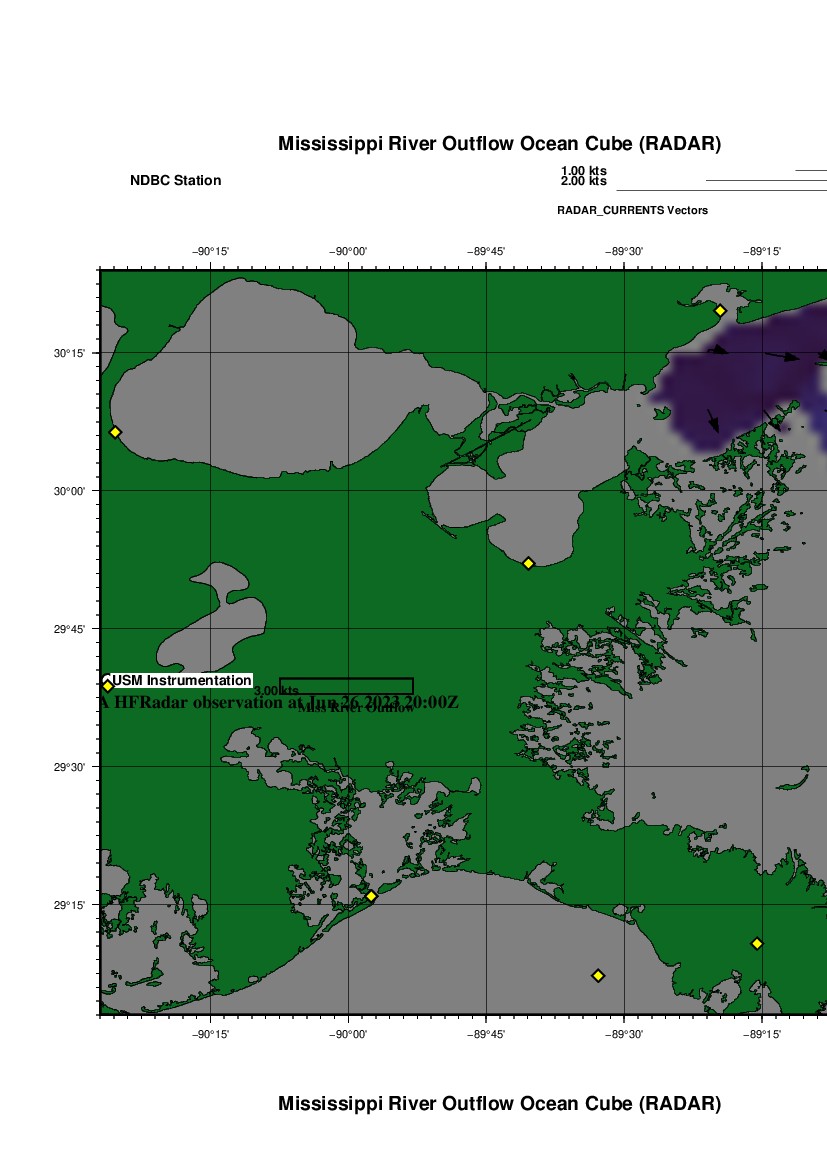Click the current arrow in lower-left purple area
This screenshot has height=1170, width=827.
point(712,419)
